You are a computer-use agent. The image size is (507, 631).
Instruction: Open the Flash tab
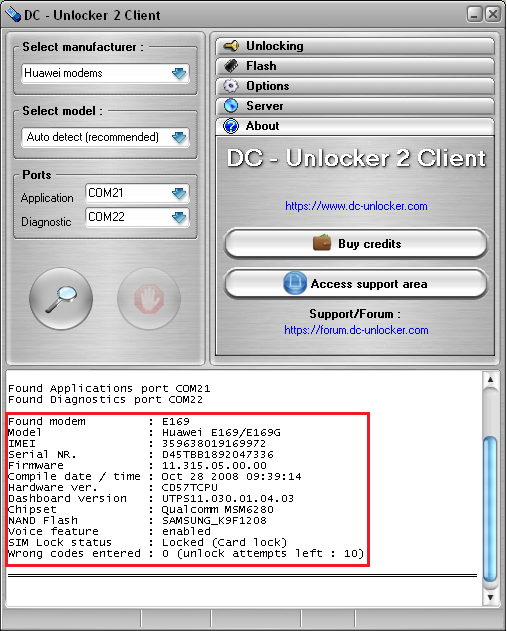[x=355, y=66]
